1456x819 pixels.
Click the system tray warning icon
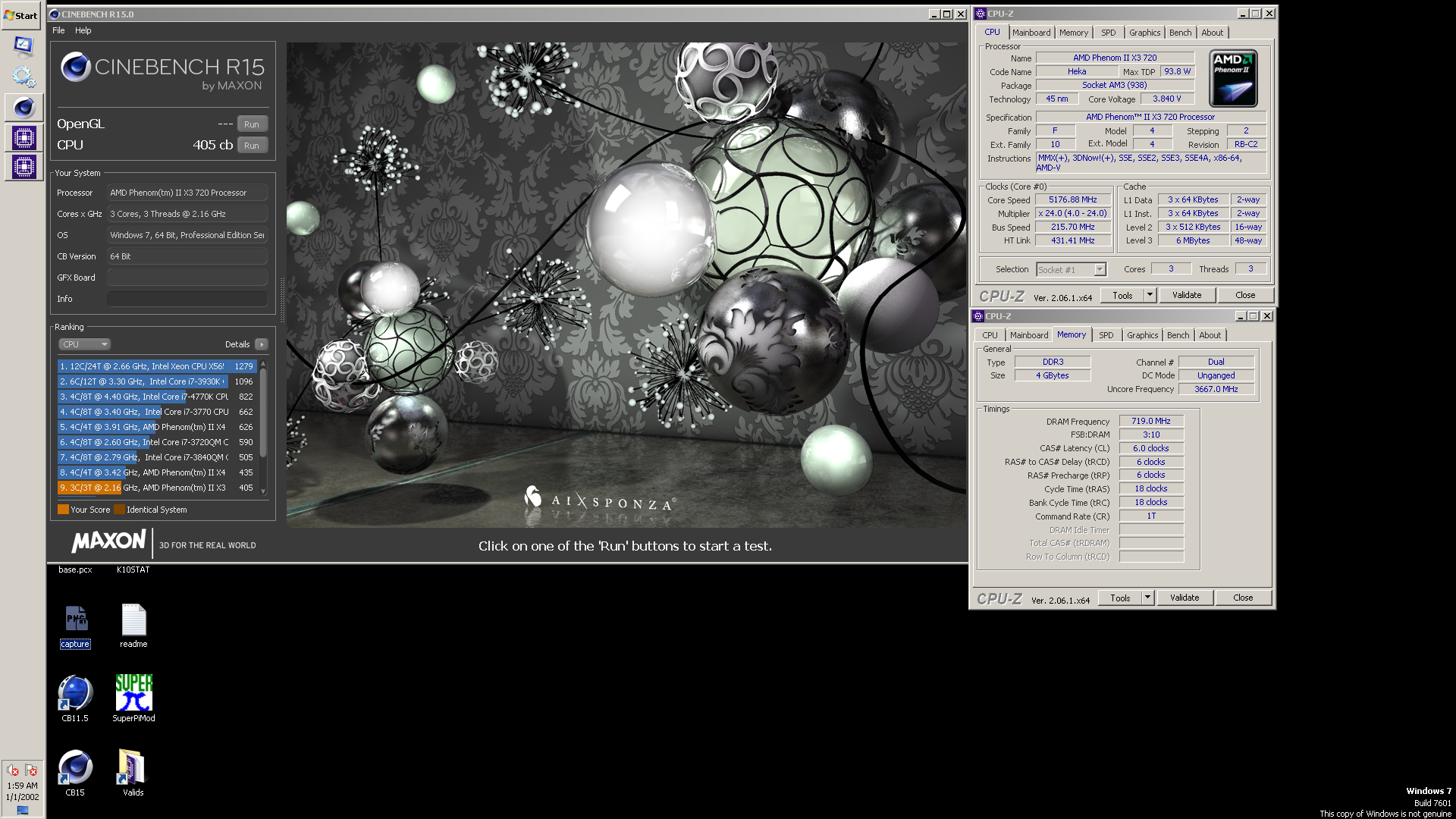[x=31, y=770]
